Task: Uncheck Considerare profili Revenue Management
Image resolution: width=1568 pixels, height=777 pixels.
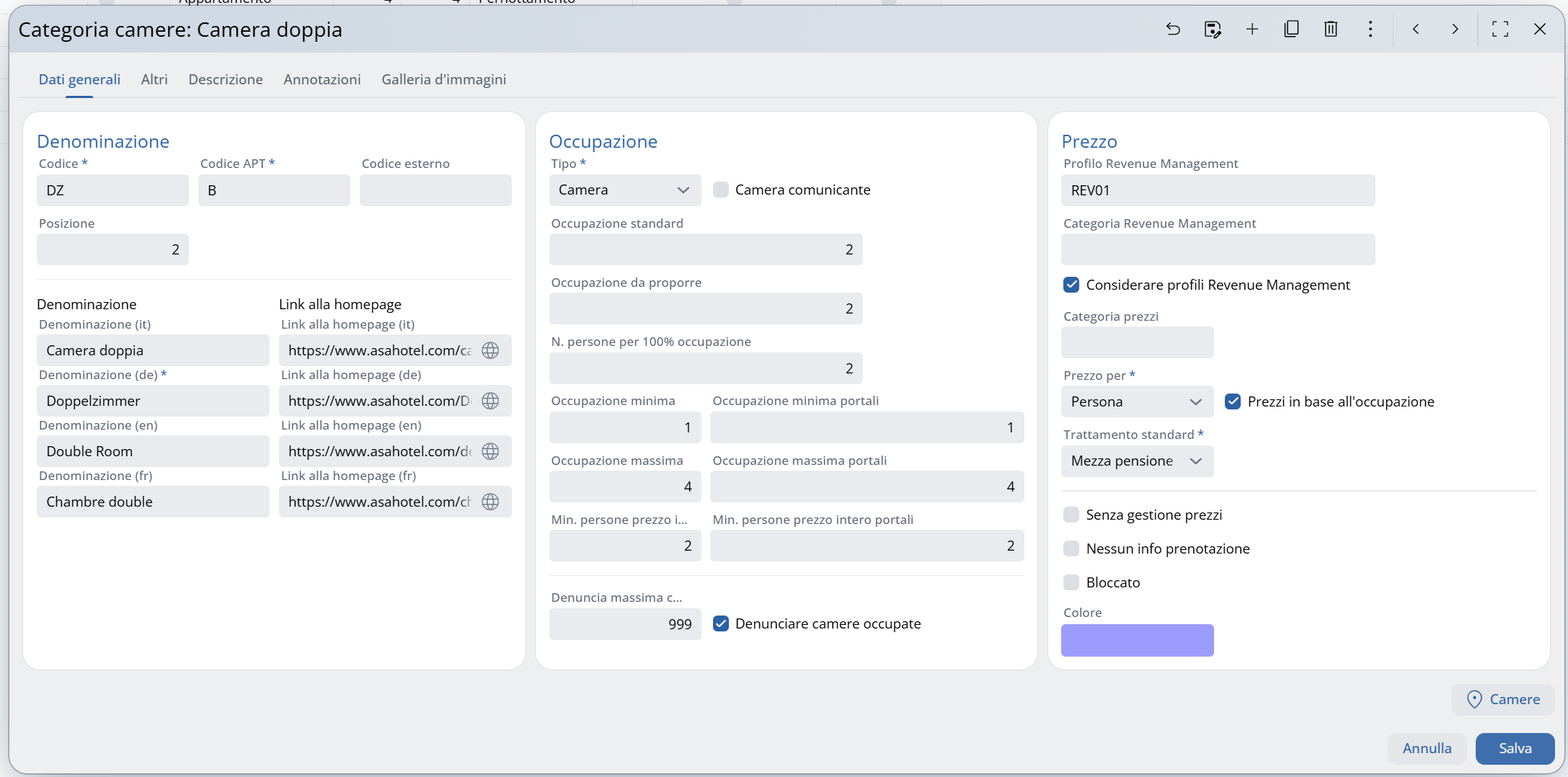Action: [x=1071, y=285]
